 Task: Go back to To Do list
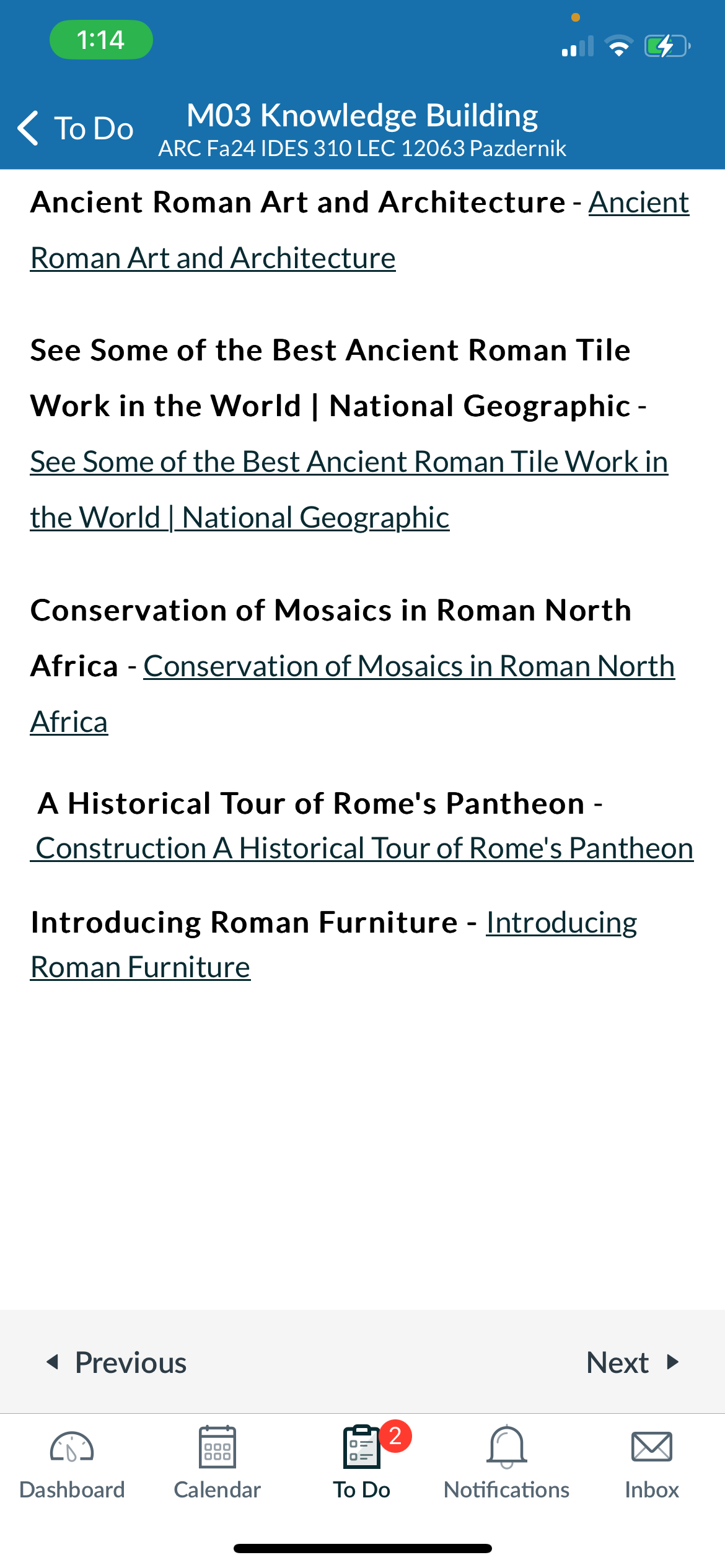tap(76, 128)
